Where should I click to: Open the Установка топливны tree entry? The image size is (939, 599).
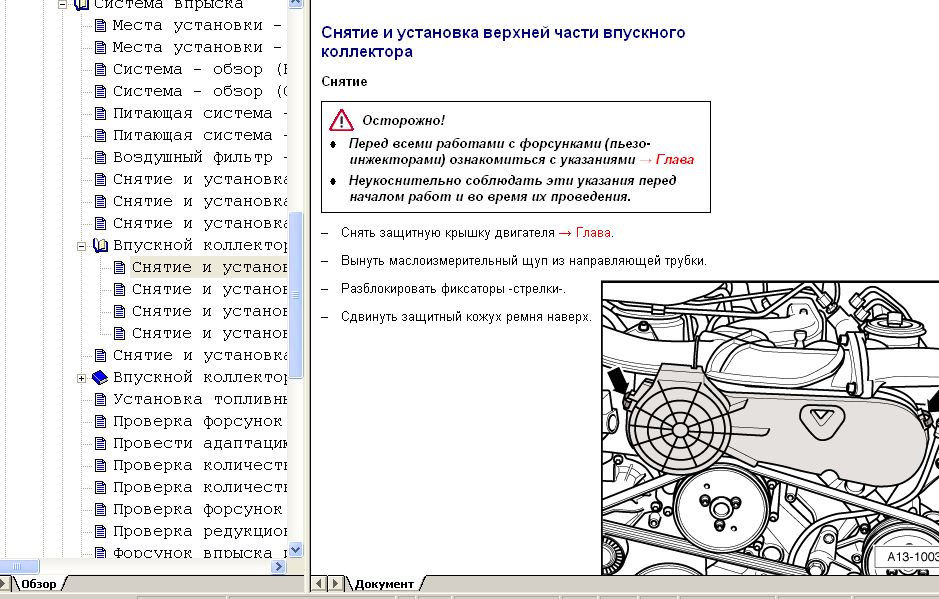200,400
